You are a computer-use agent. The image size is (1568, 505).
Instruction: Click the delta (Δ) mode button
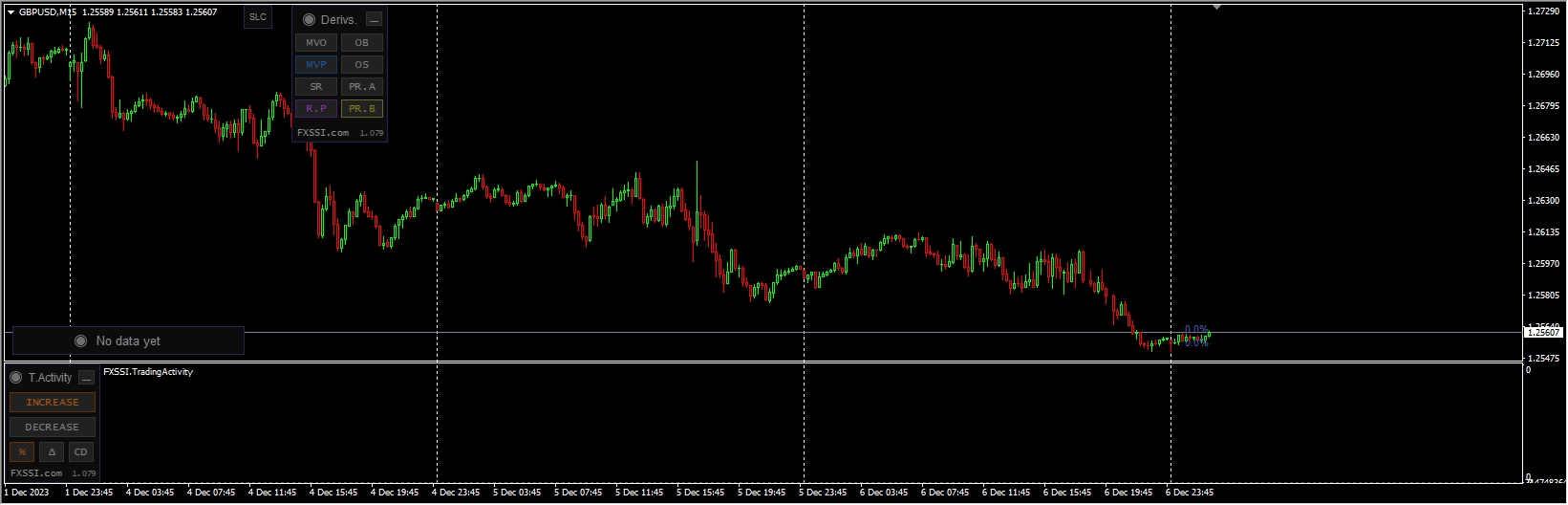52,452
